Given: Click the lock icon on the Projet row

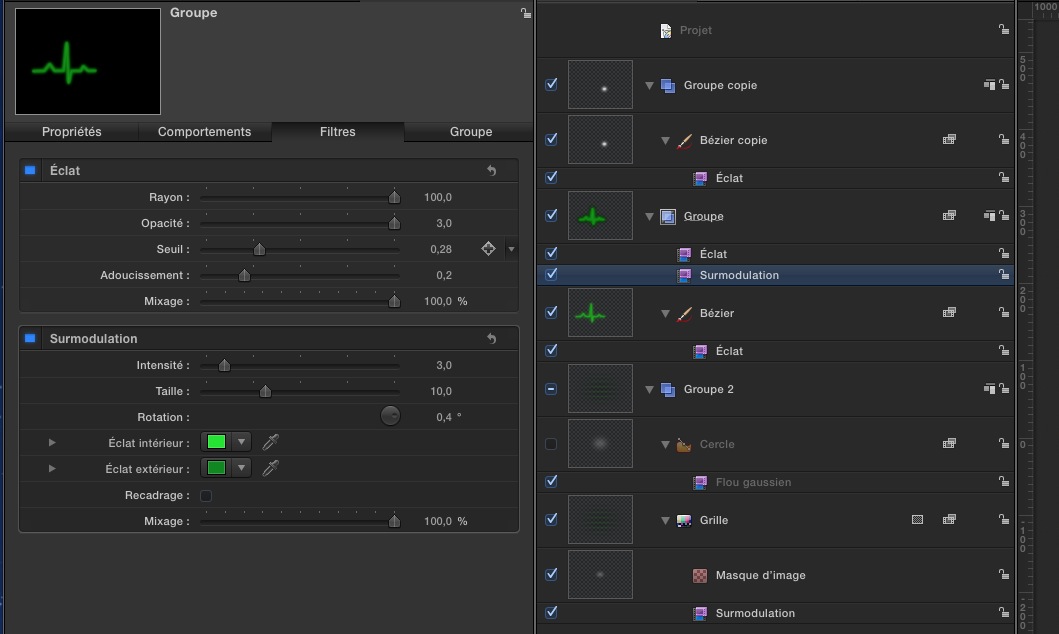Looking at the screenshot, I should click(1003, 31).
